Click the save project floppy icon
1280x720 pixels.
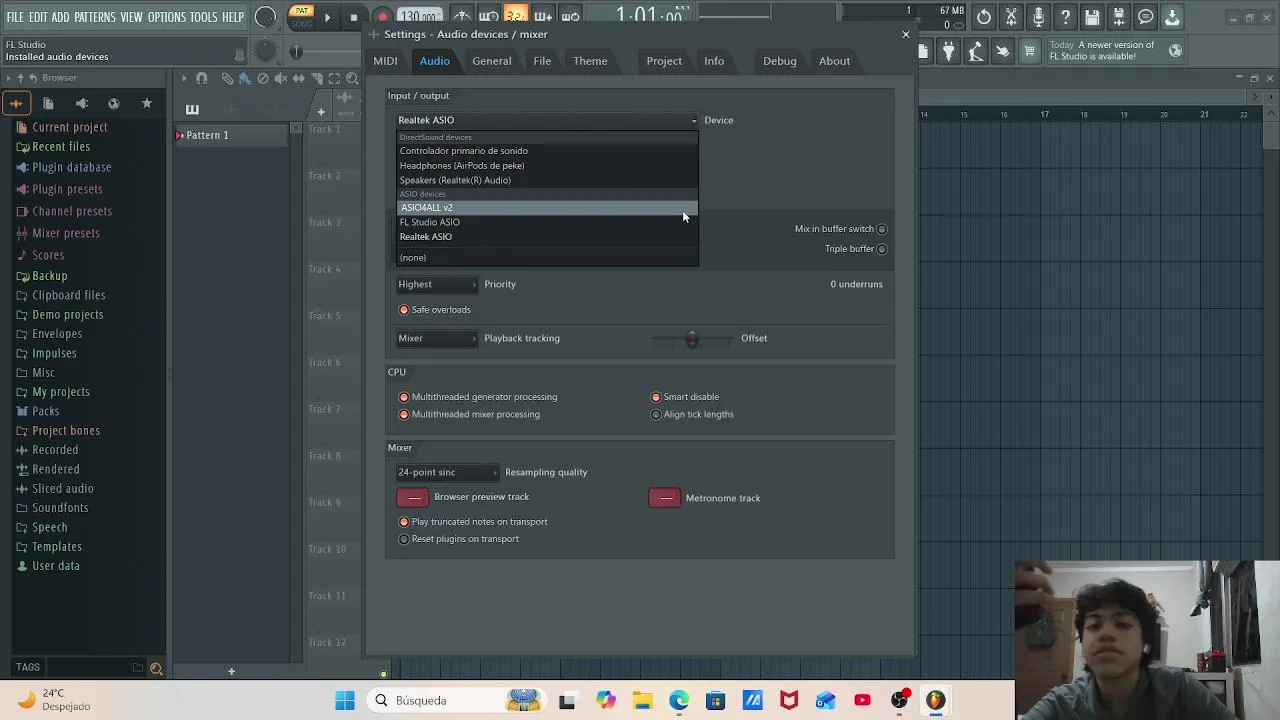click(1092, 17)
